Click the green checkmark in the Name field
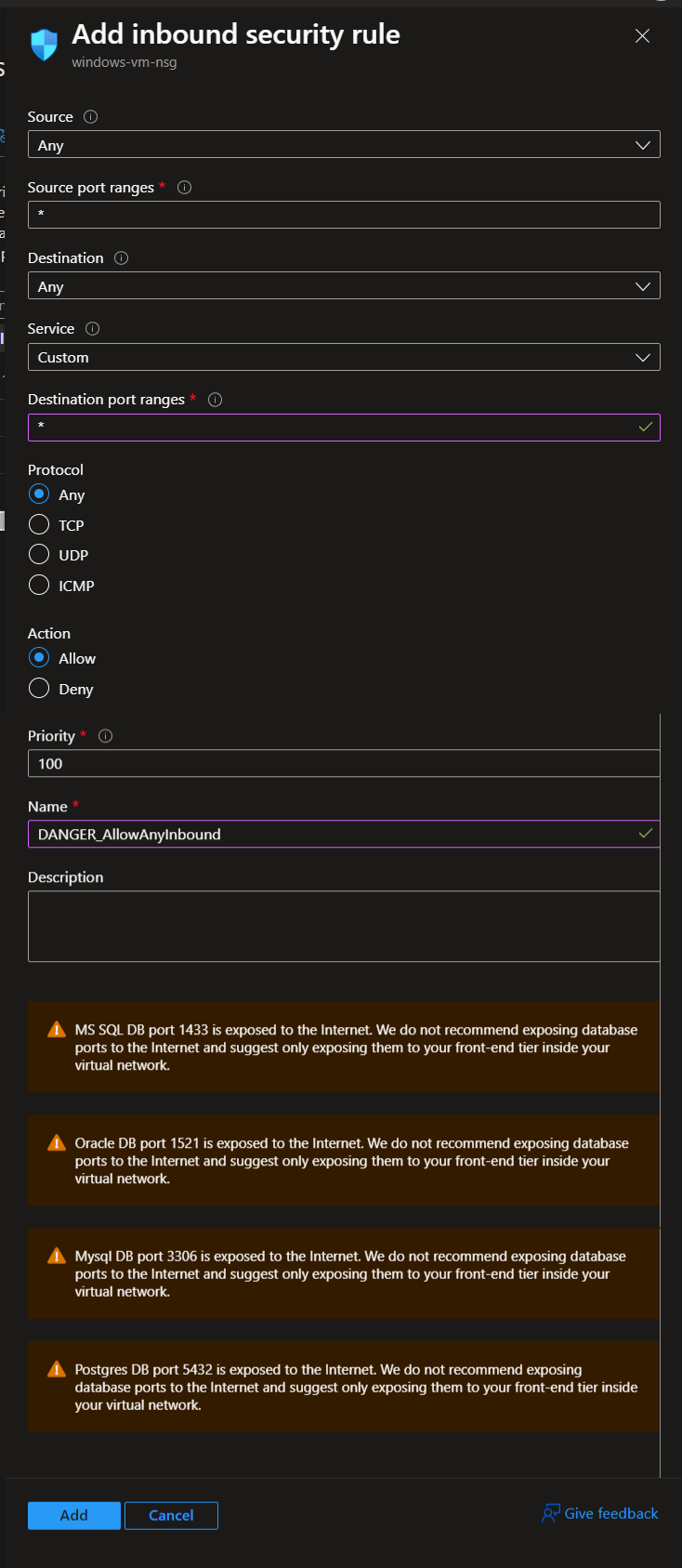Viewport: 682px width, 1568px height. click(x=646, y=834)
